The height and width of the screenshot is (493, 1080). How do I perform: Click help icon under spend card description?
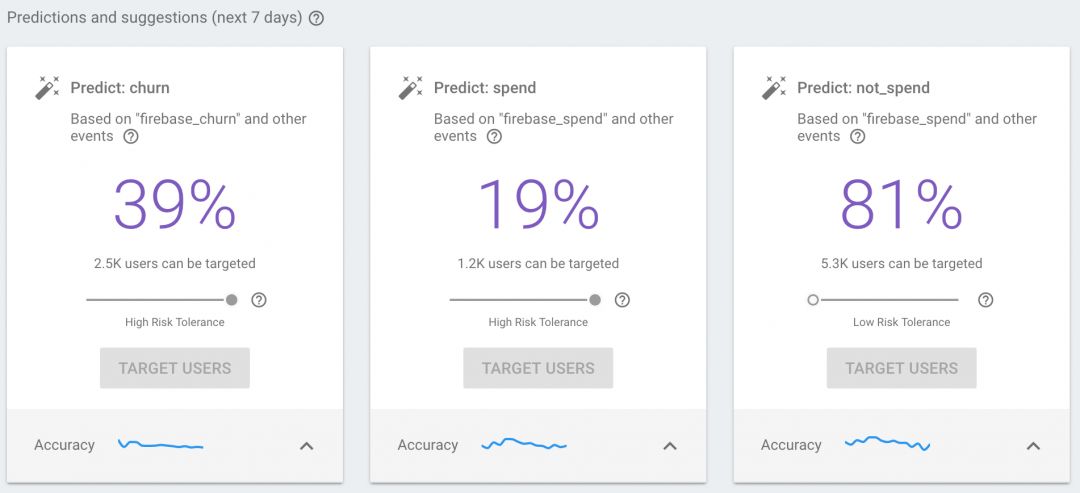point(494,137)
